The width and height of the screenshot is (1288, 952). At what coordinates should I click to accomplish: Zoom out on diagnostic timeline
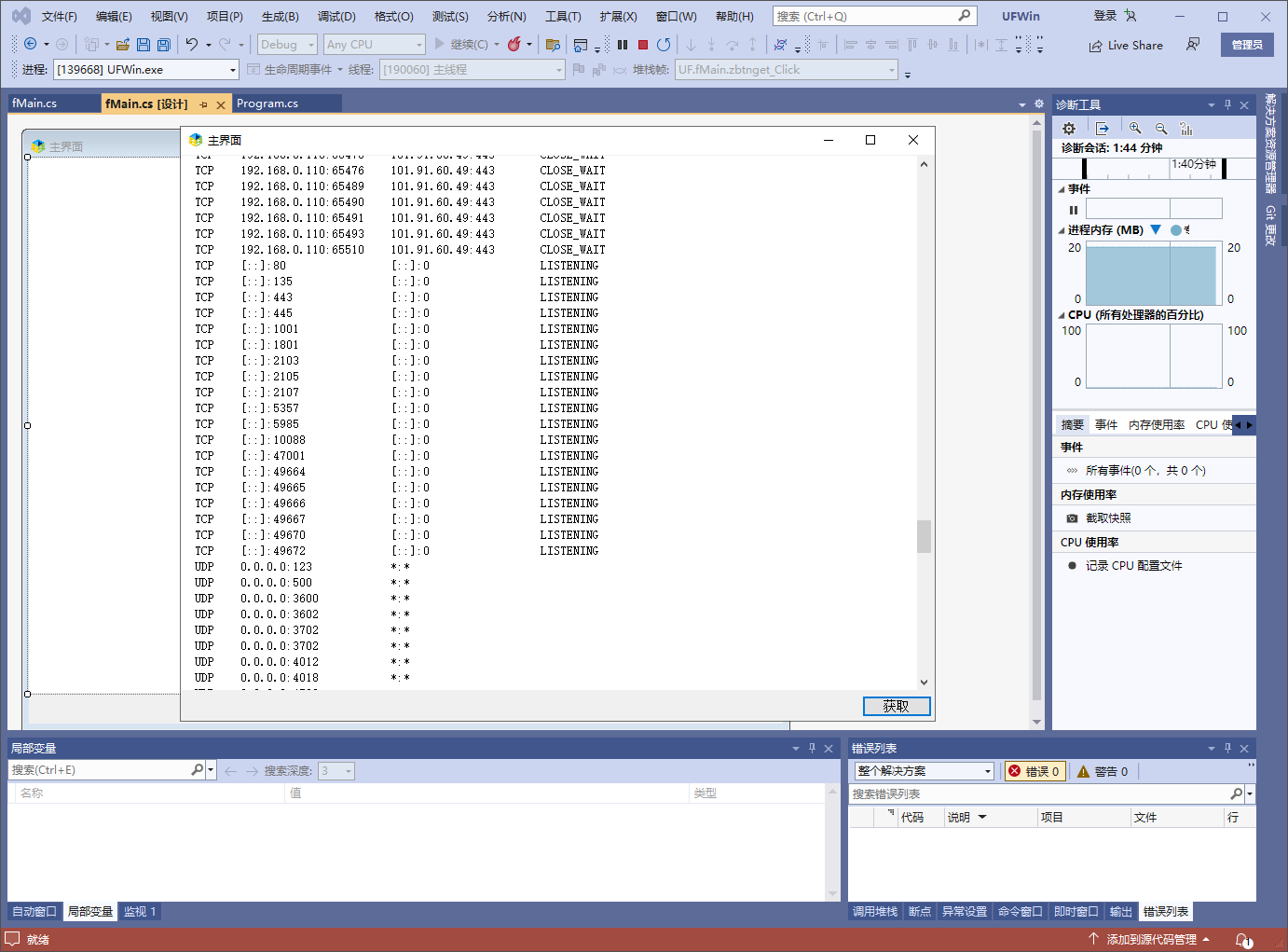1161,129
